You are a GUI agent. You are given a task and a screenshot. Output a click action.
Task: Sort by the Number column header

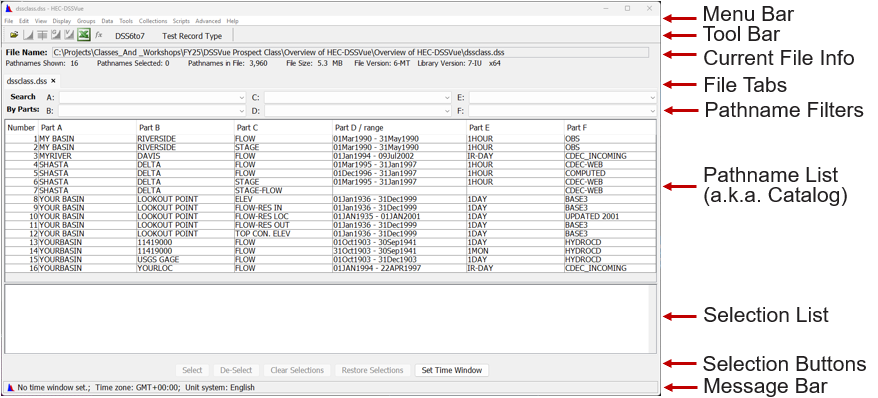(x=21, y=128)
